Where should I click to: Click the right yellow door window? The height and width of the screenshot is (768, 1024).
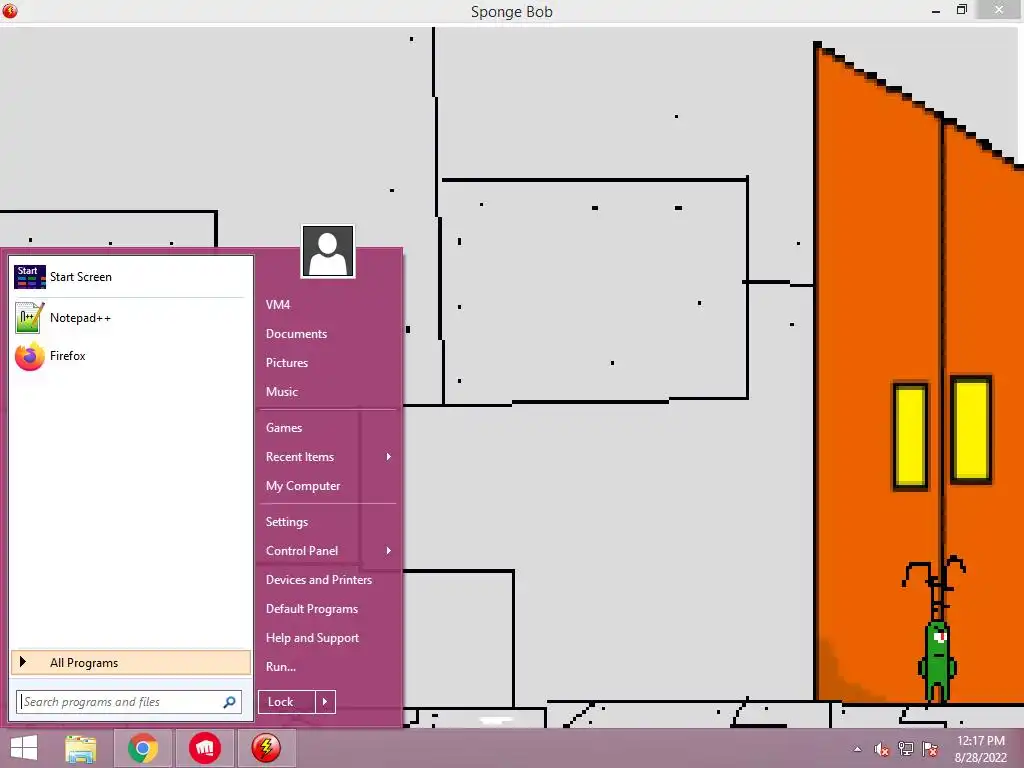pos(970,429)
